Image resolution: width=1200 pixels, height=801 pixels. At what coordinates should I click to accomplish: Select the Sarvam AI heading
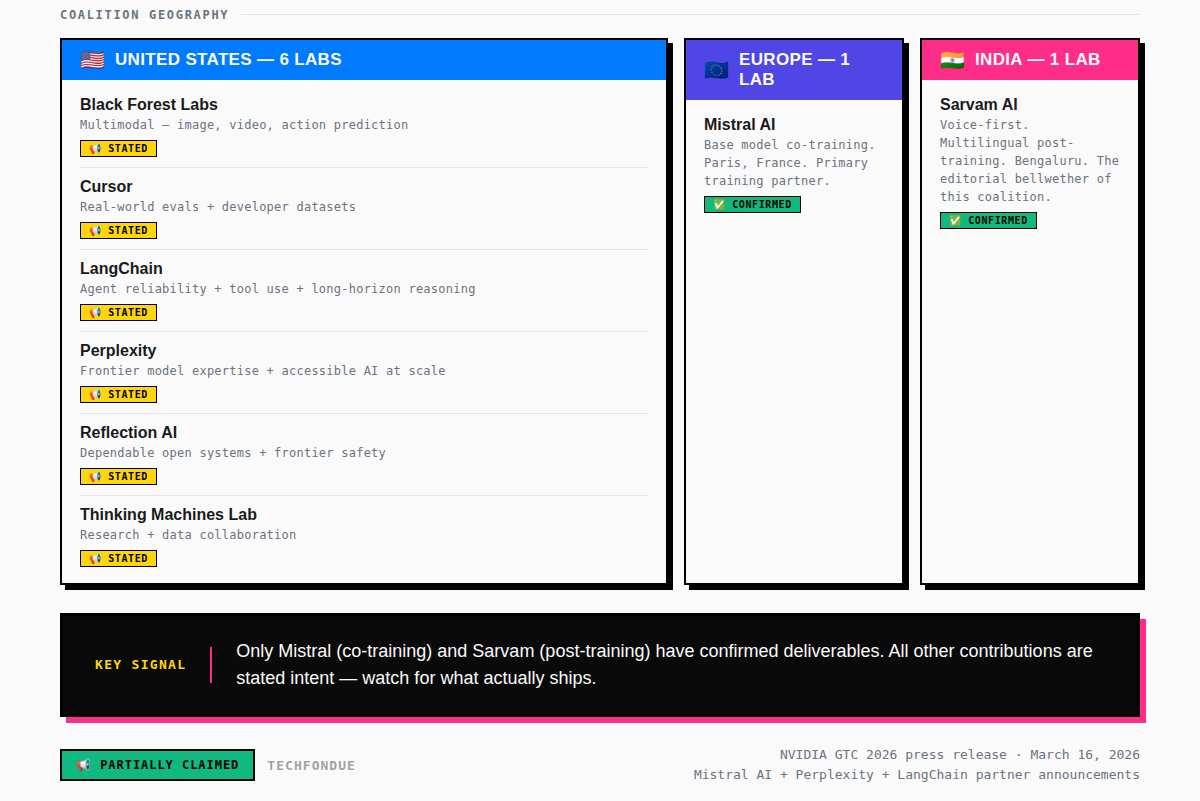coord(979,104)
